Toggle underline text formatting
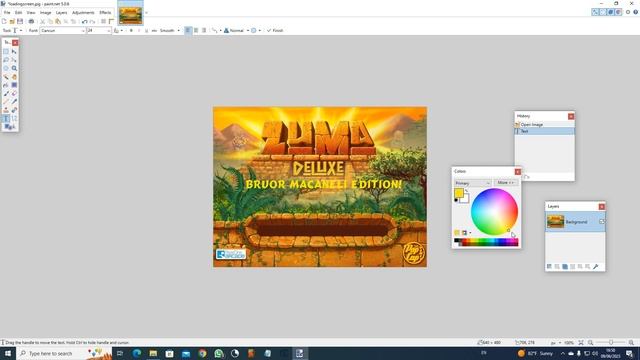This screenshot has height=360, width=640. 147,31
